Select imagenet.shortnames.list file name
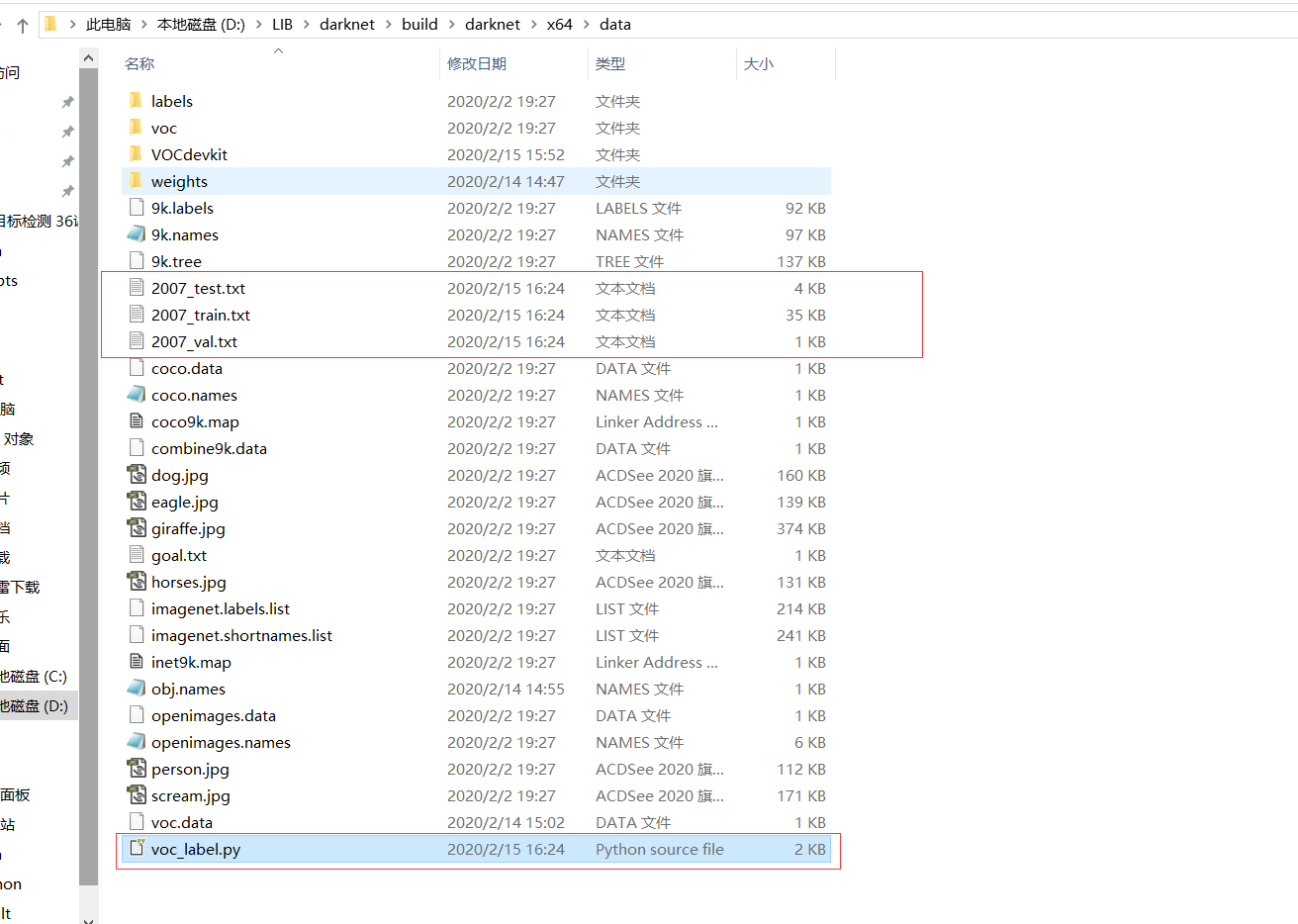The width and height of the screenshot is (1298, 924). (x=241, y=635)
